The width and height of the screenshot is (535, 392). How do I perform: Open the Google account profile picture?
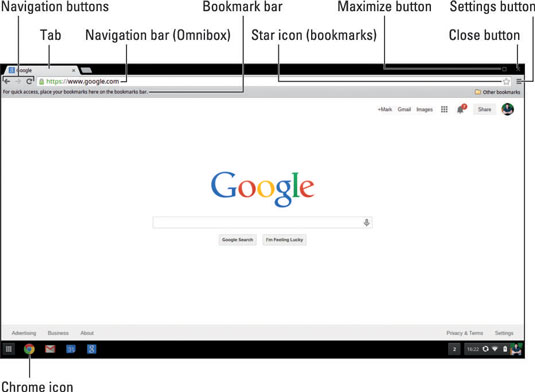(508, 109)
